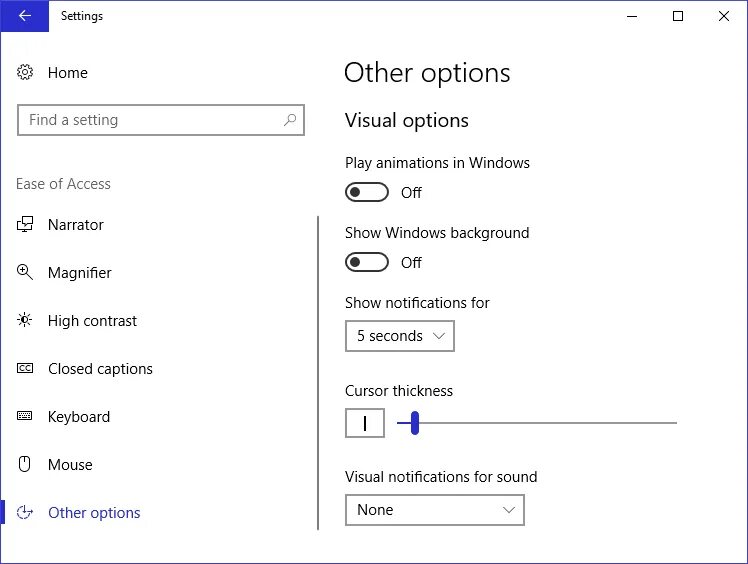Image resolution: width=748 pixels, height=564 pixels.
Task: Click the Magnifier icon in sidebar
Action: point(26,273)
